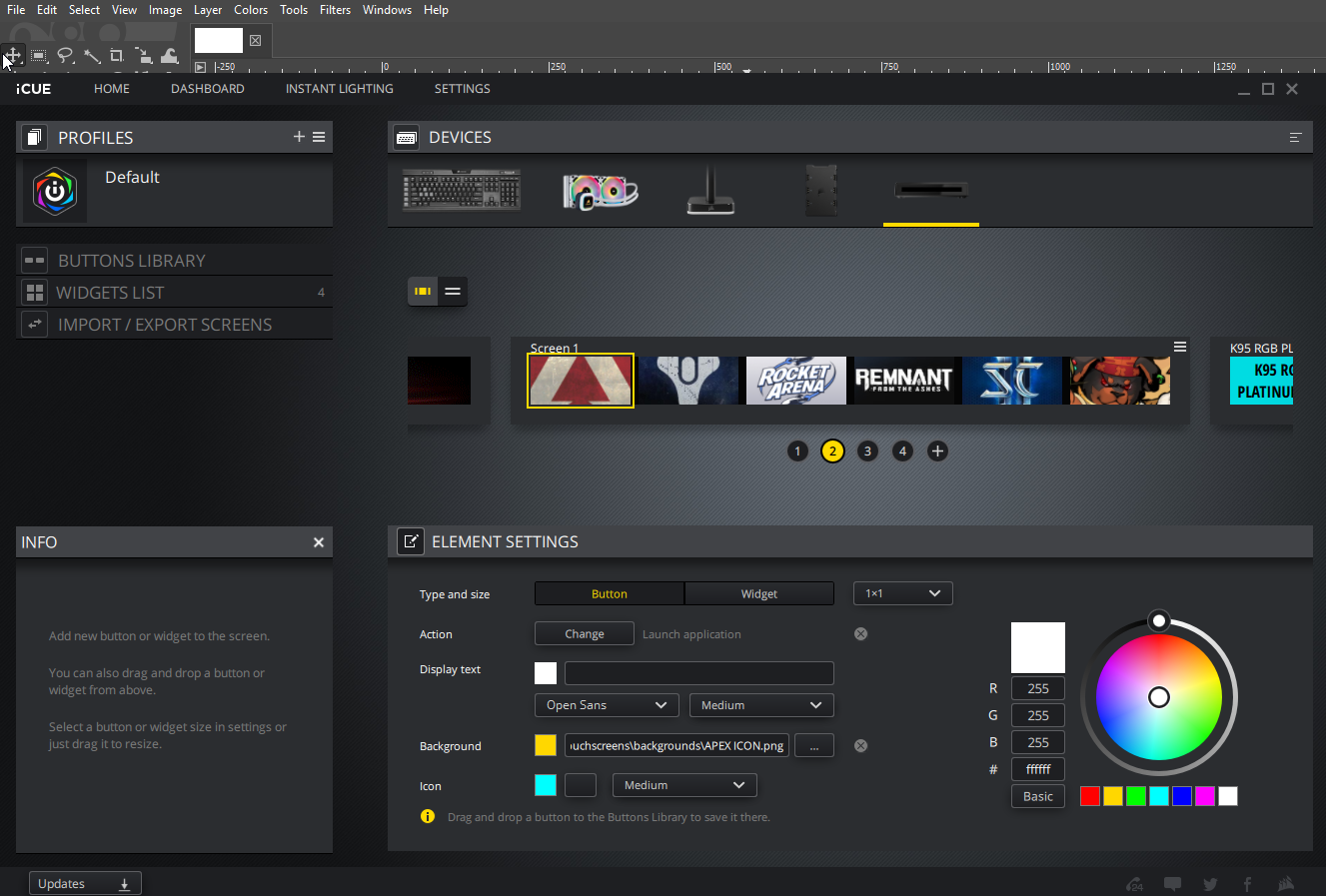Open the Profiles panel icon

tap(33, 137)
